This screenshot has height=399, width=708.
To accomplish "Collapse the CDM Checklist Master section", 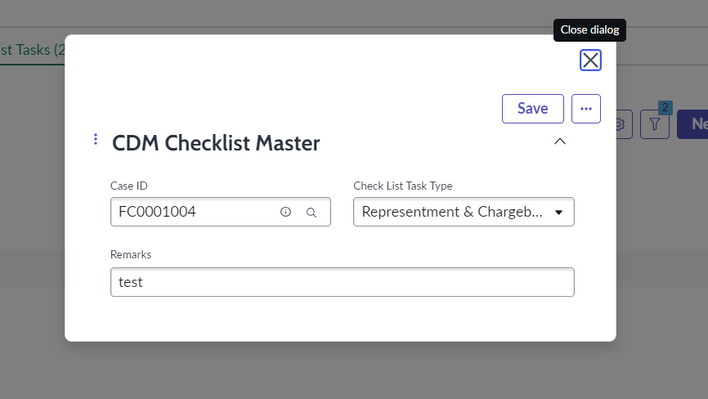I will [x=560, y=141].
